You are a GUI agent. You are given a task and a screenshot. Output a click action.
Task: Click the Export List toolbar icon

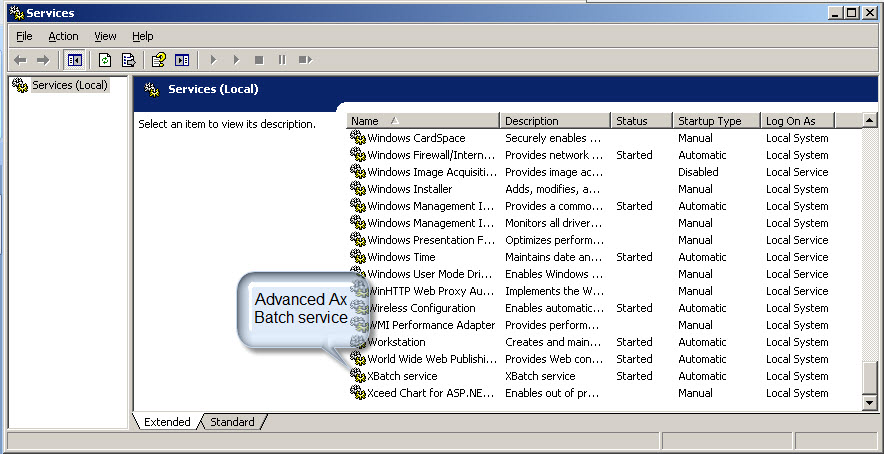pyautogui.click(x=128, y=60)
